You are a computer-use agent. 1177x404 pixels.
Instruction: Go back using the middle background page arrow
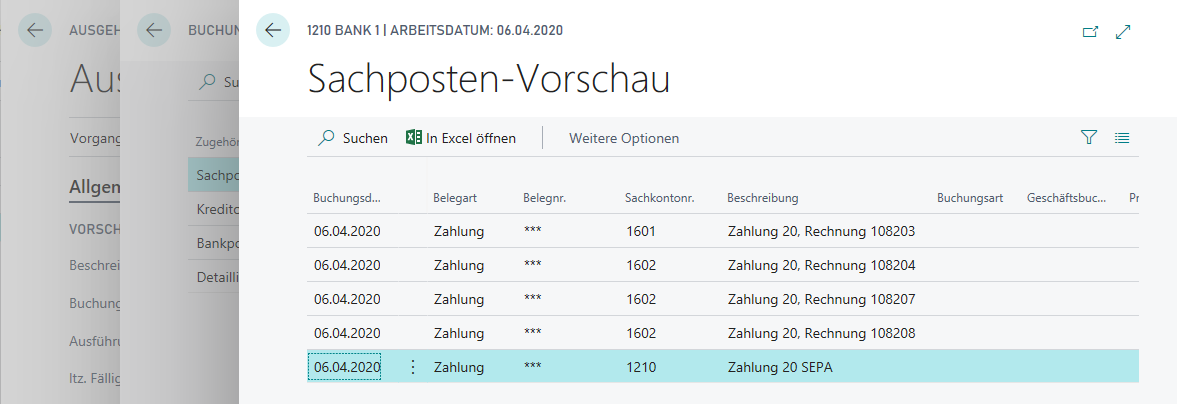pos(153,30)
